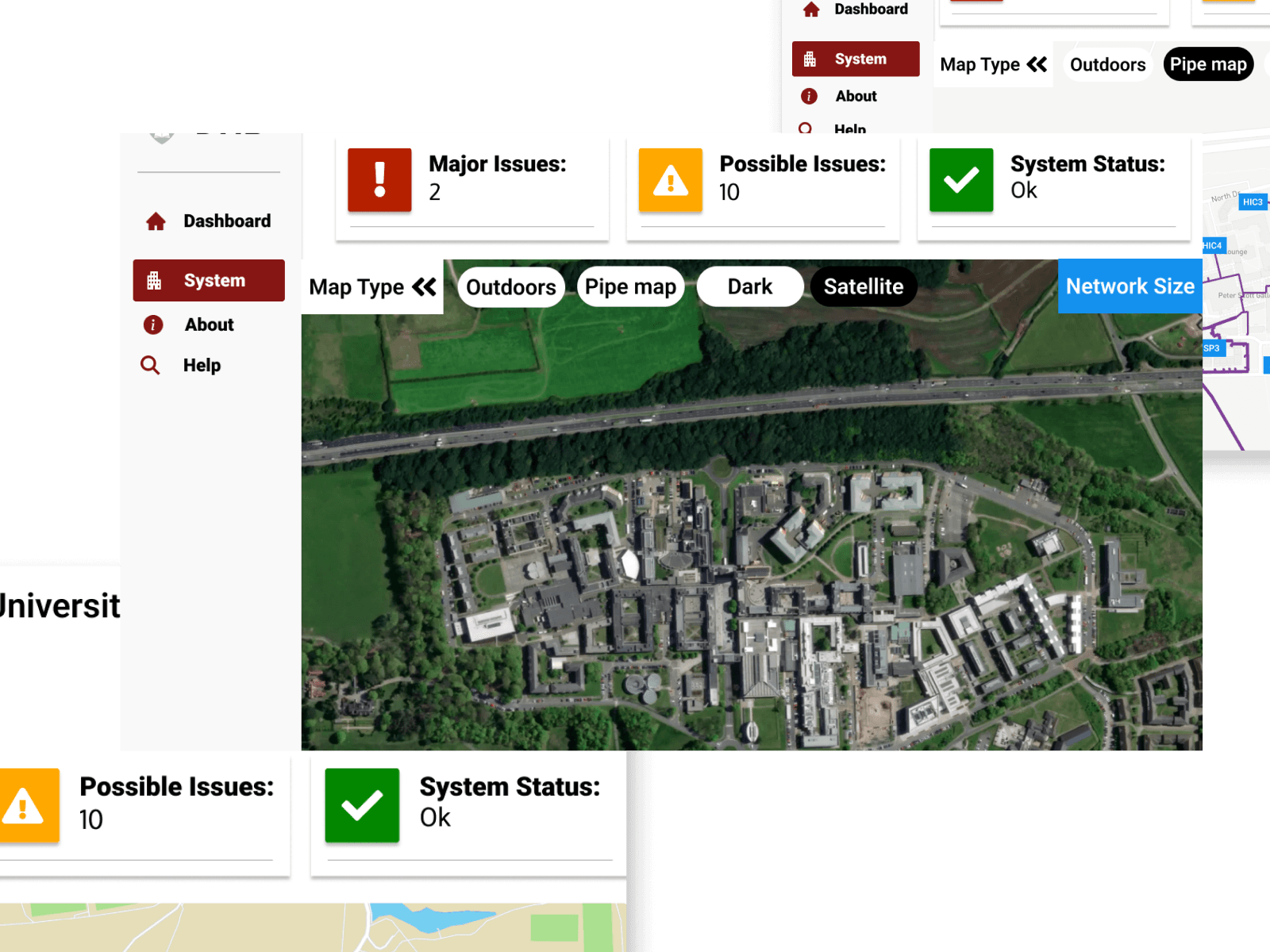Collapse Map Type chevrons in main window

[x=424, y=286]
